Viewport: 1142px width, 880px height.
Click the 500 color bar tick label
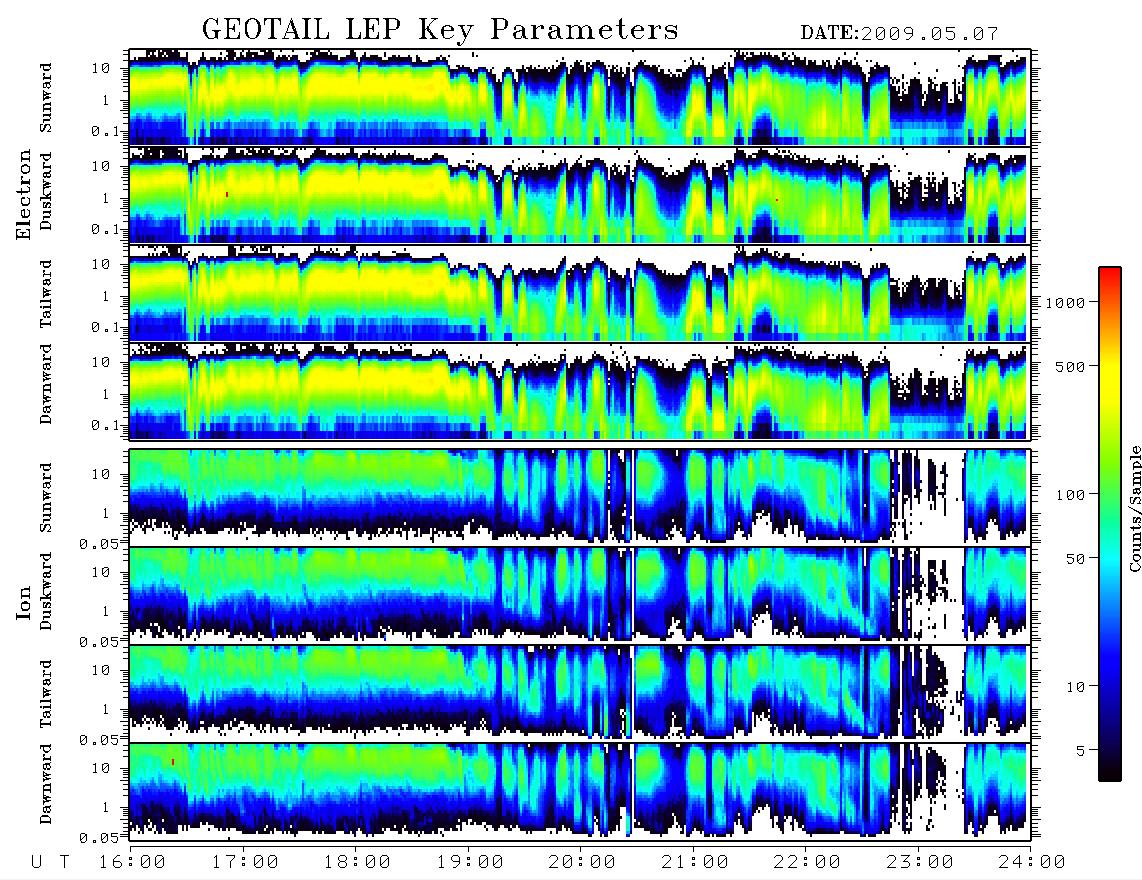pyautogui.click(x=1071, y=366)
